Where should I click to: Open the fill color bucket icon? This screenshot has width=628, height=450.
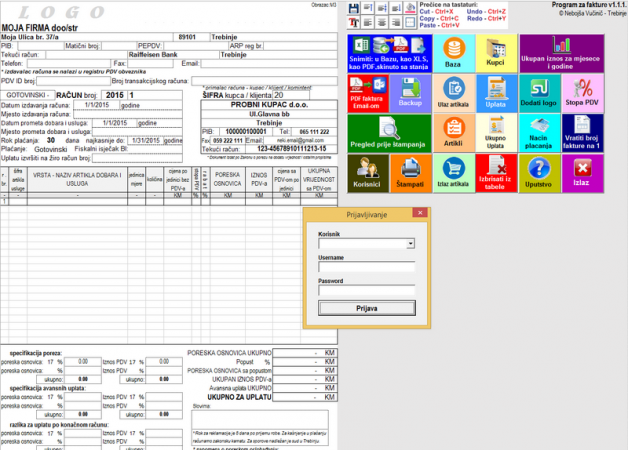tap(410, 8)
